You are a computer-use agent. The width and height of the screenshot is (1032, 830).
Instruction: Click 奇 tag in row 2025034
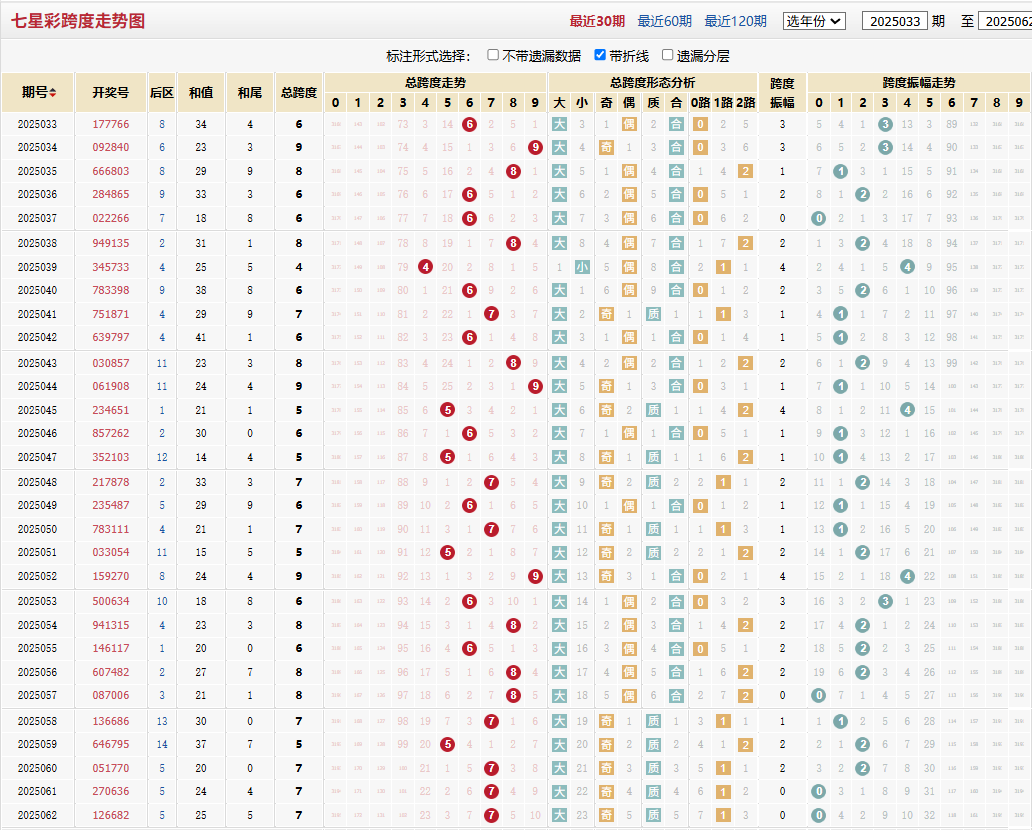pyautogui.click(x=606, y=147)
